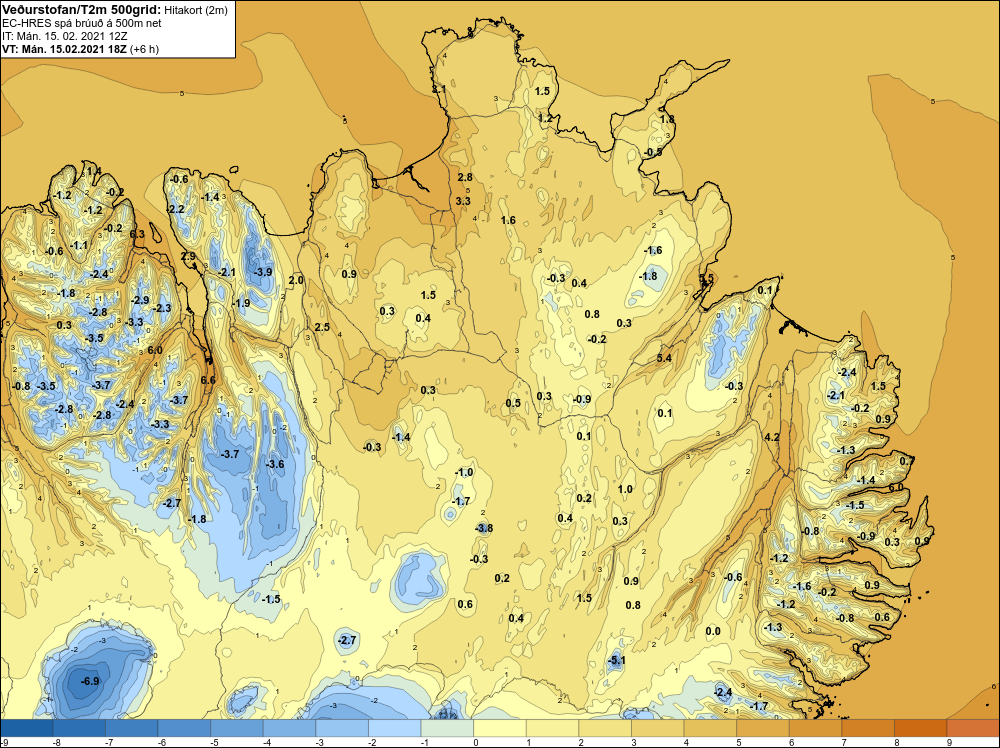Pick the legend swatch between -7 and -6
Screen dimensions: 1000x748
[x=131, y=728]
